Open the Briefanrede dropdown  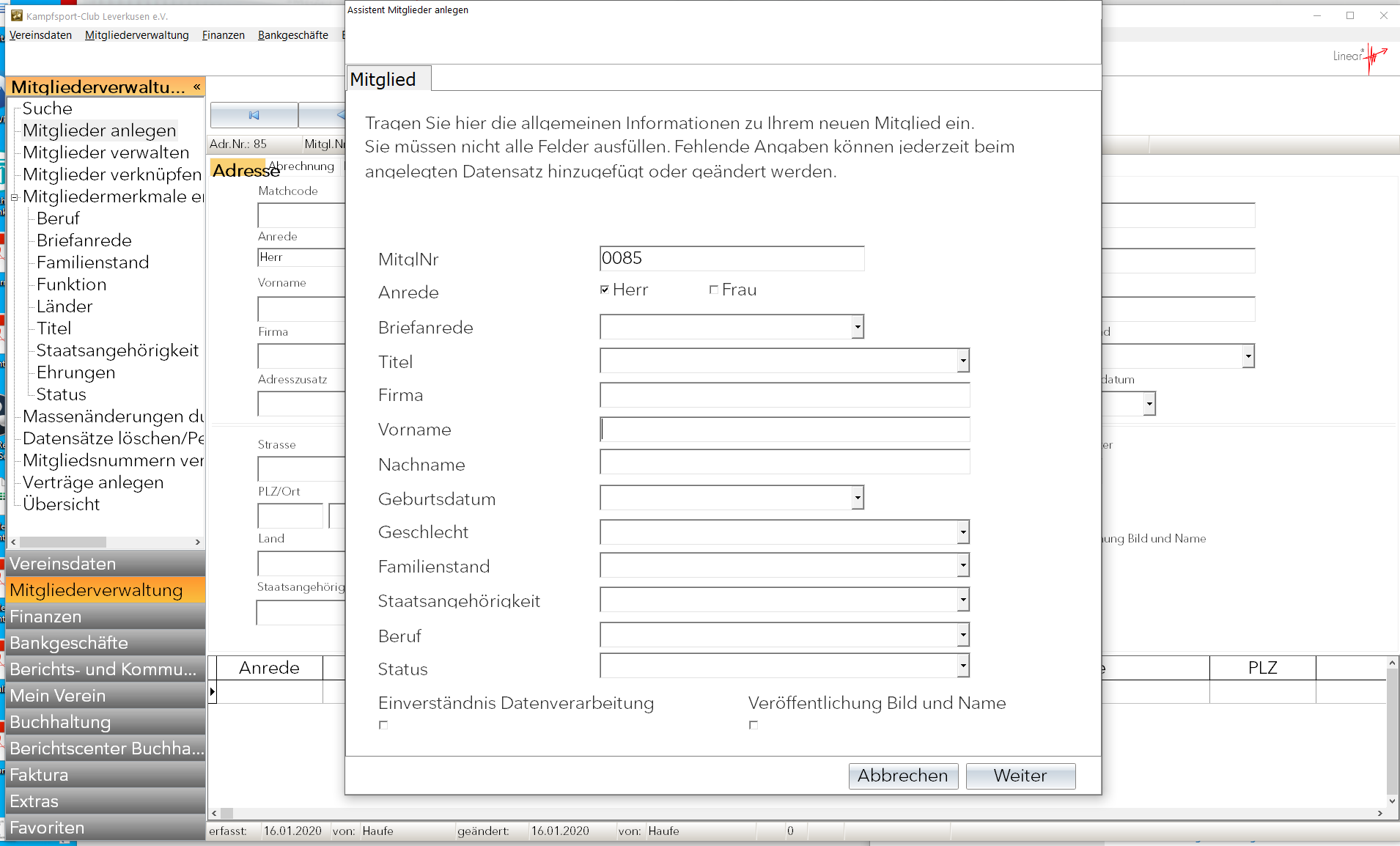857,327
